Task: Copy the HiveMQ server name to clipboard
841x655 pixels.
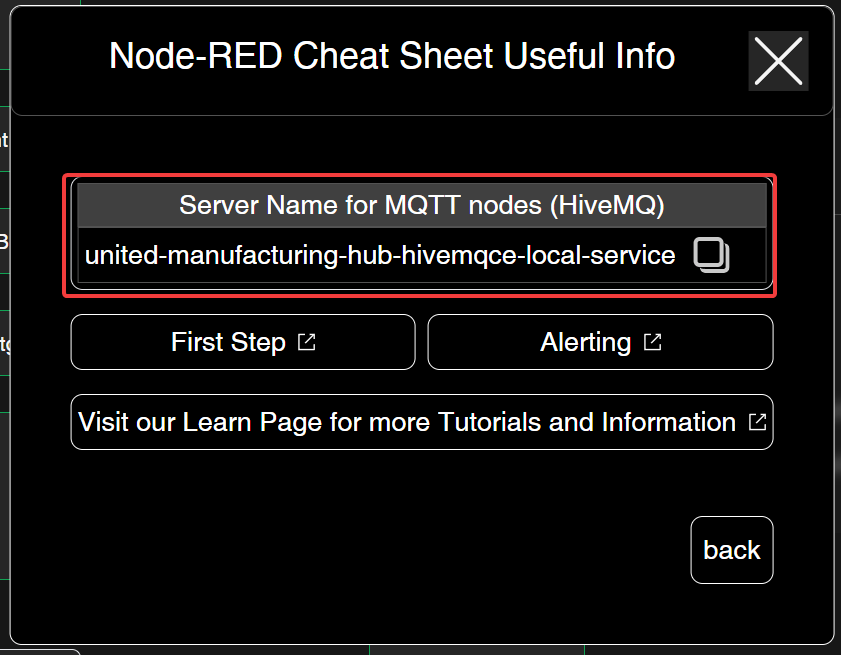Action: [x=711, y=255]
